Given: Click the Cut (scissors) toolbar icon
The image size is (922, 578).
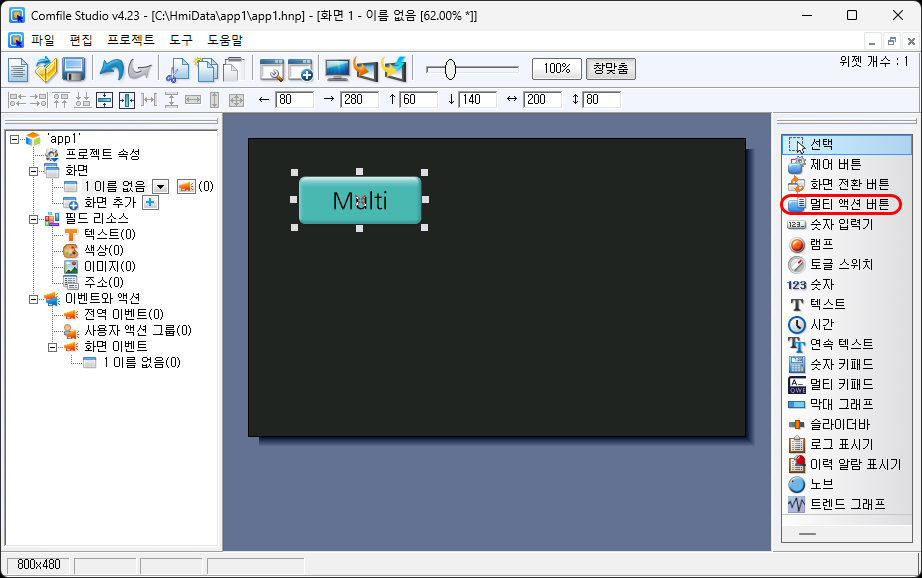Looking at the screenshot, I should coord(178,69).
